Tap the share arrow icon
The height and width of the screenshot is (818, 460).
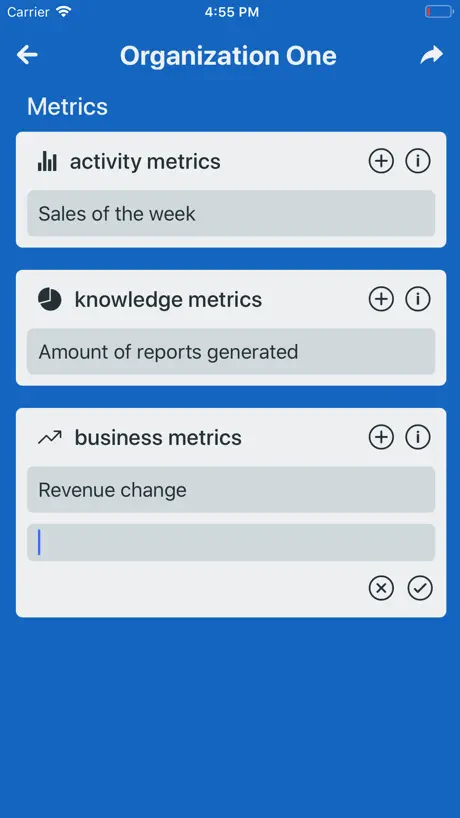point(432,55)
